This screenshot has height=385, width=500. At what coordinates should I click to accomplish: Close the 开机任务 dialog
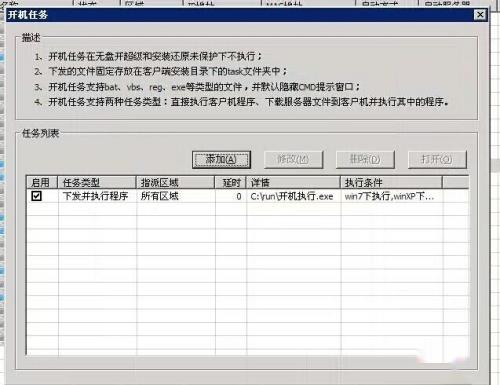(480, 15)
